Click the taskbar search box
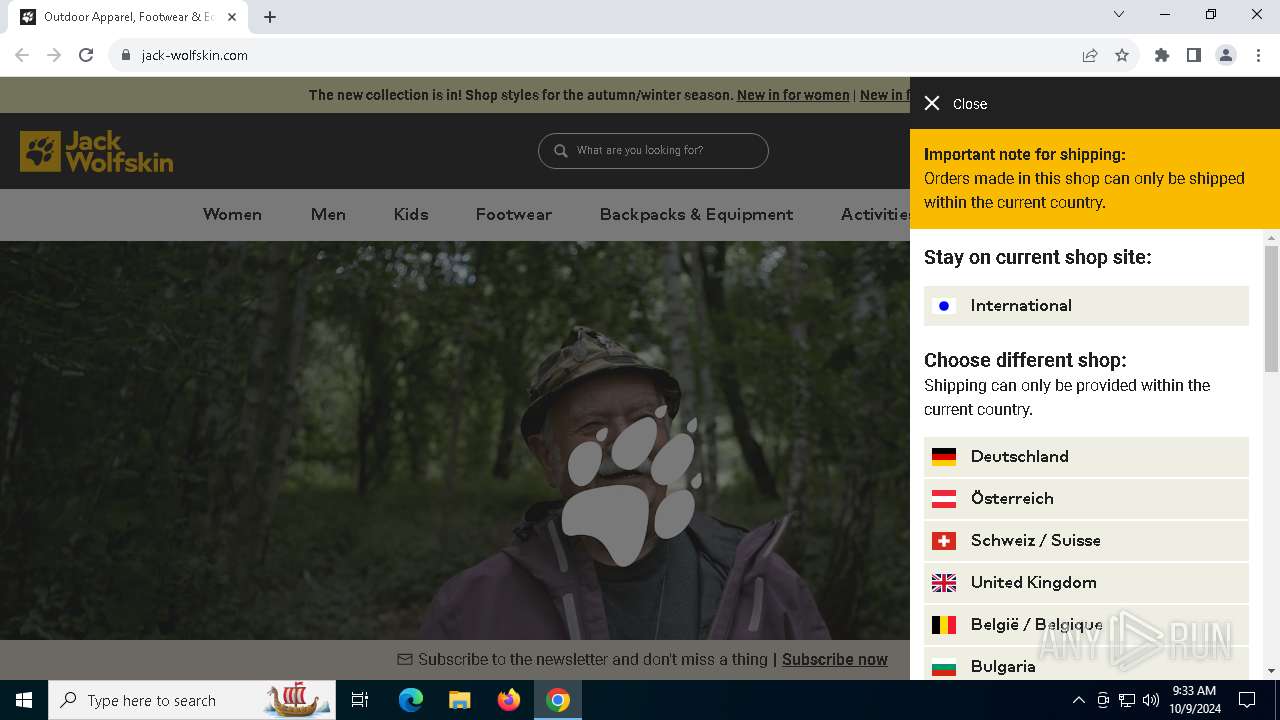 (x=192, y=700)
